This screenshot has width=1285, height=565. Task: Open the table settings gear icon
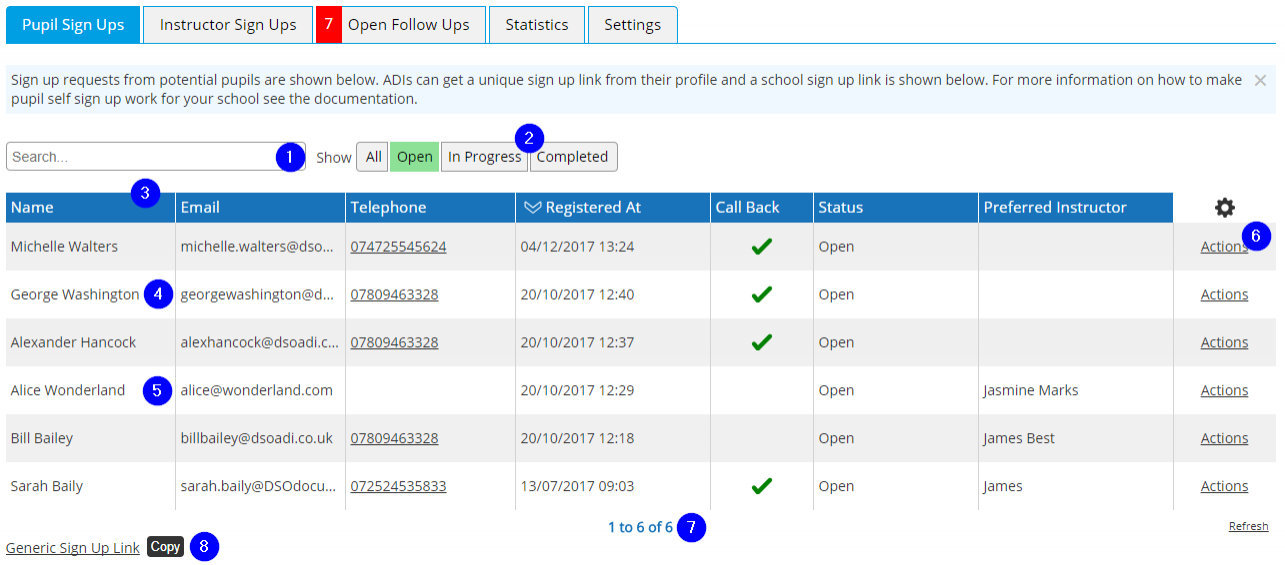point(1224,207)
